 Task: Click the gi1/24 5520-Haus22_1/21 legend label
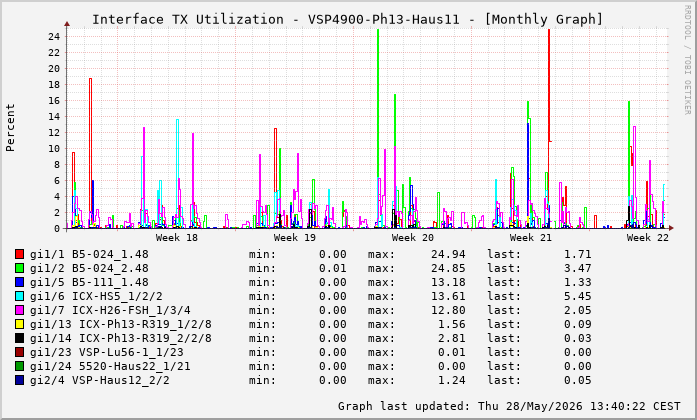(x=110, y=366)
